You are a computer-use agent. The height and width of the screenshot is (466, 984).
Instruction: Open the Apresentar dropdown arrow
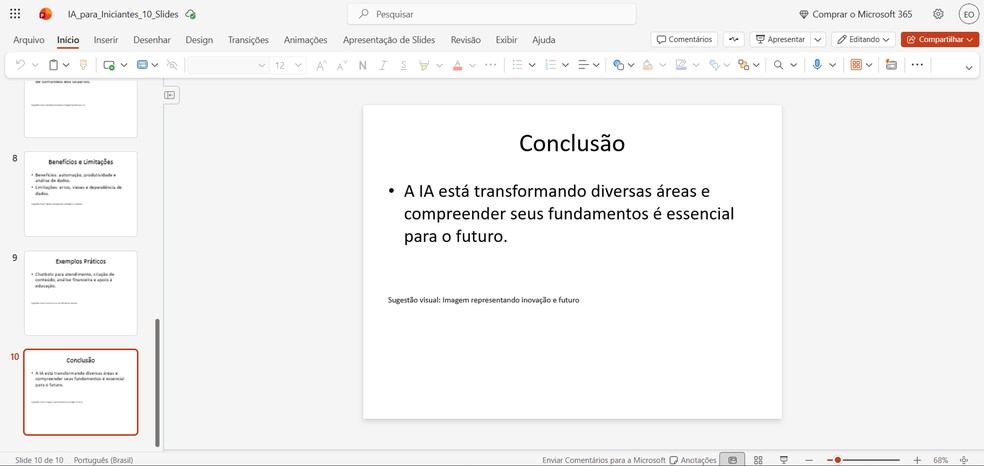(x=818, y=40)
